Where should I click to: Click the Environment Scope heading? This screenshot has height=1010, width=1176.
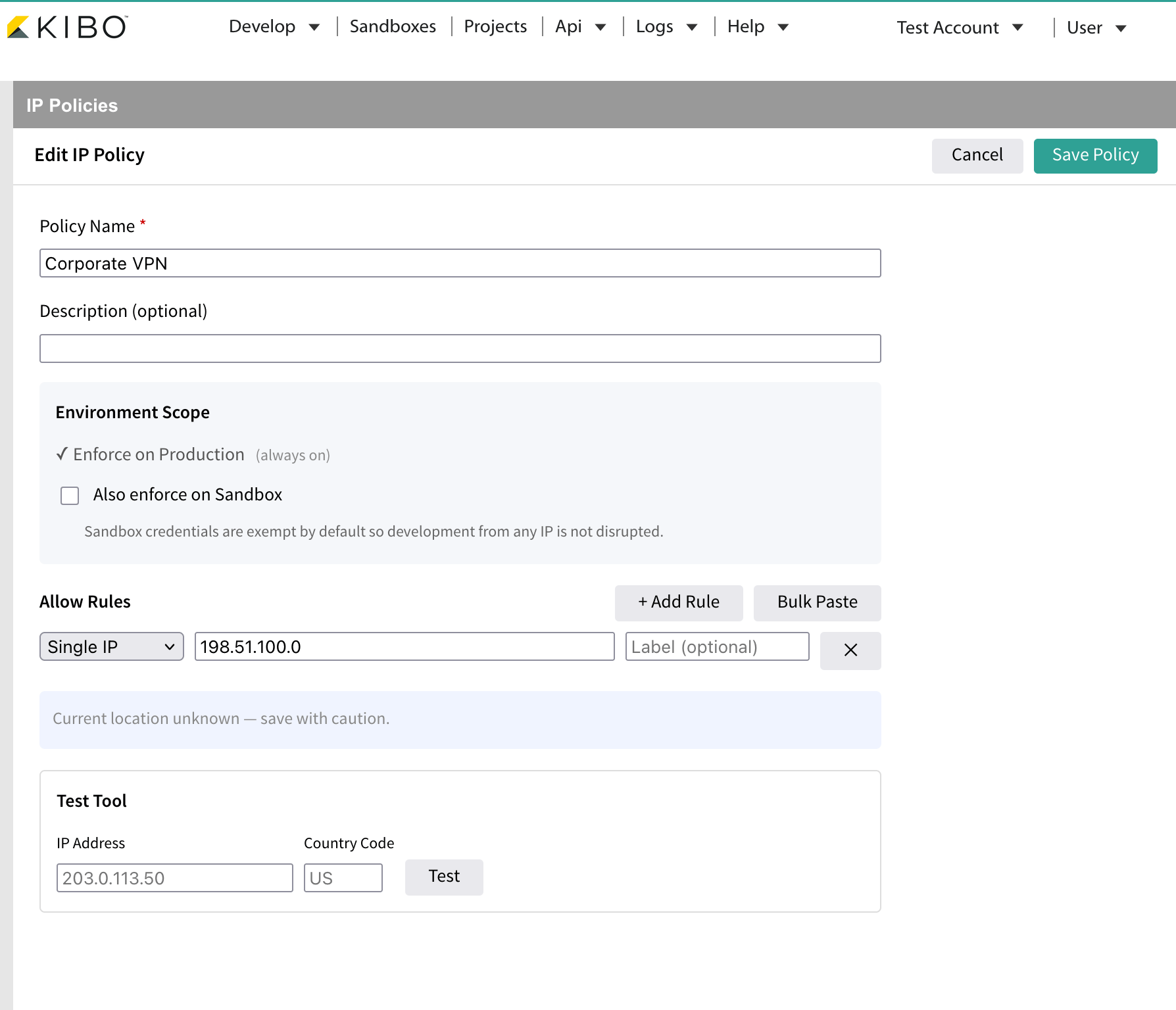click(x=132, y=412)
